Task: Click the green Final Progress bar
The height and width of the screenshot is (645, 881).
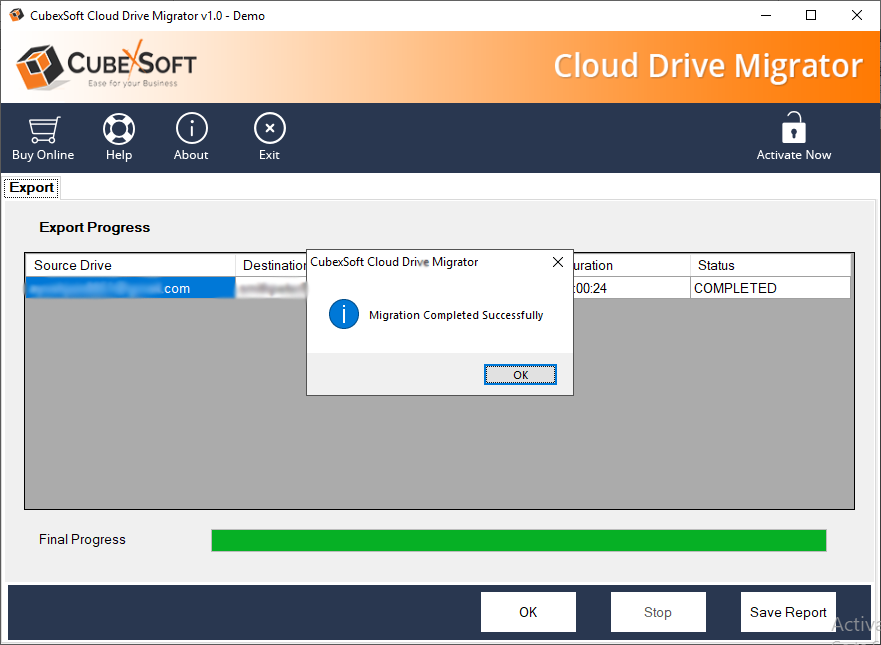Action: [x=519, y=540]
